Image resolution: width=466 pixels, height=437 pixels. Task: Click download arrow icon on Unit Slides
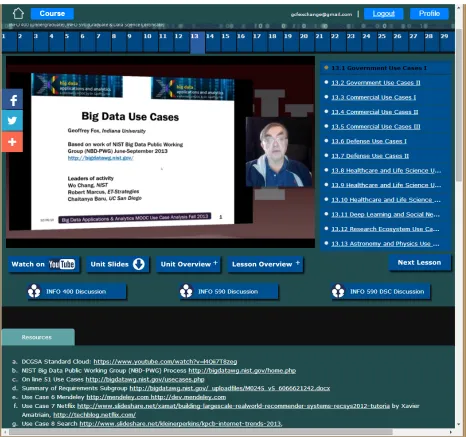click(139, 264)
